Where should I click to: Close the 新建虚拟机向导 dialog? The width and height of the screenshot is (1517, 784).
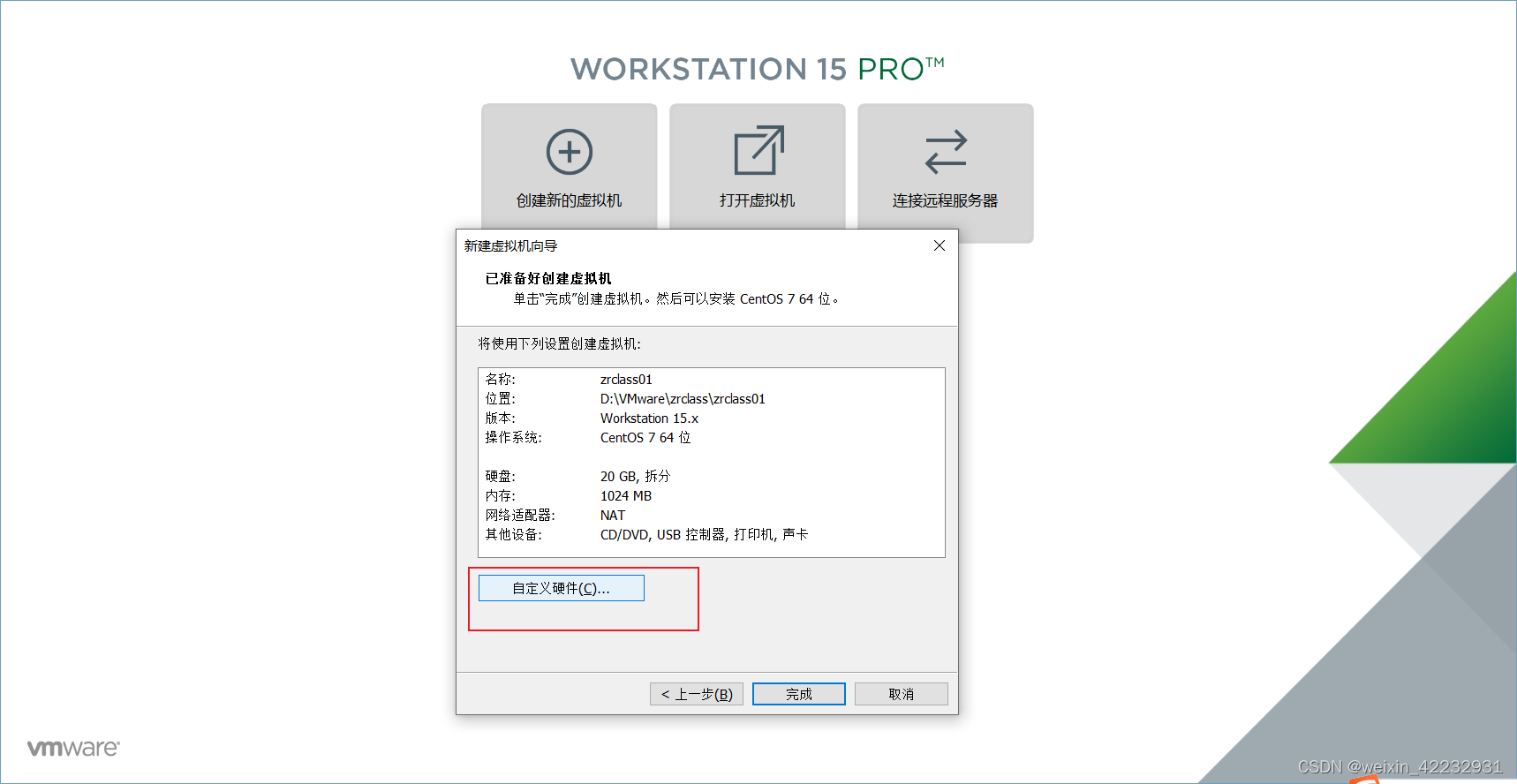(940, 245)
